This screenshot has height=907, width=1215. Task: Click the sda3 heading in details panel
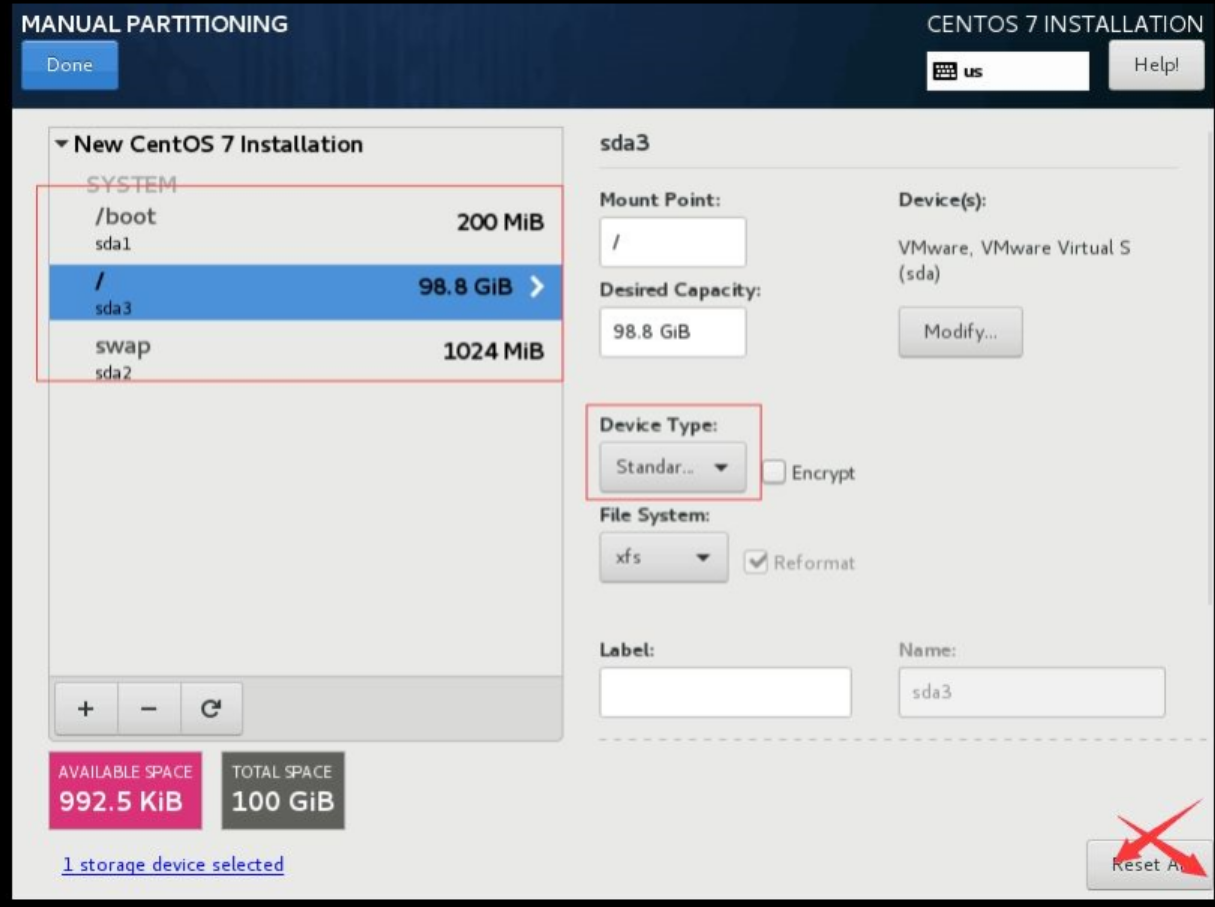624,143
